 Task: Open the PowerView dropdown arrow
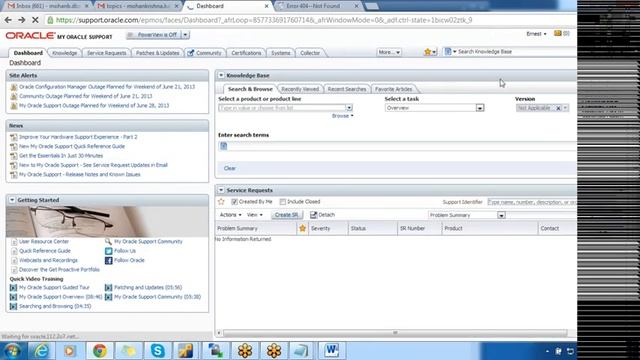185,35
